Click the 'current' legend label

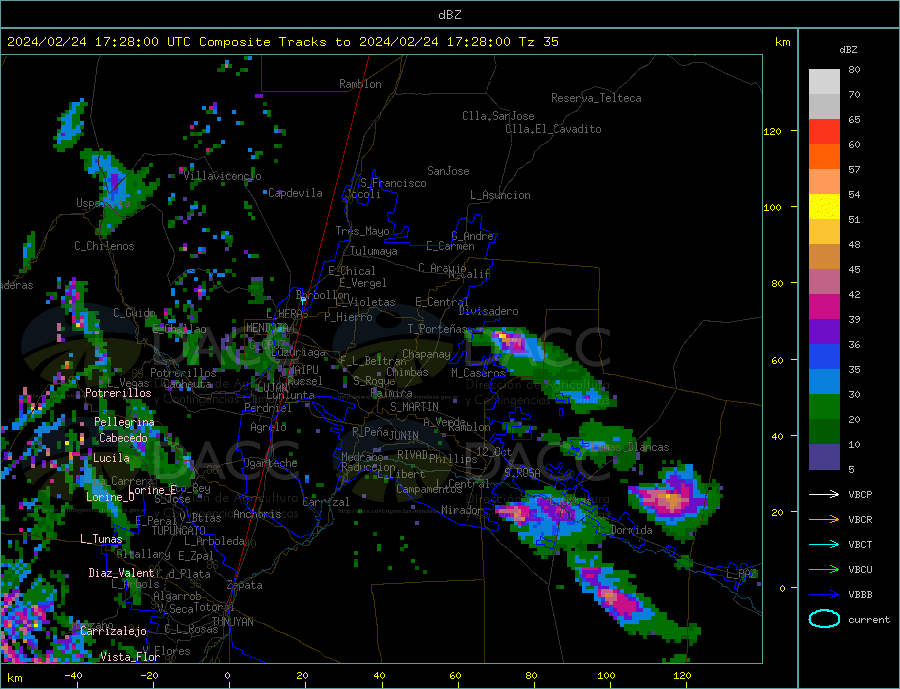pos(869,620)
